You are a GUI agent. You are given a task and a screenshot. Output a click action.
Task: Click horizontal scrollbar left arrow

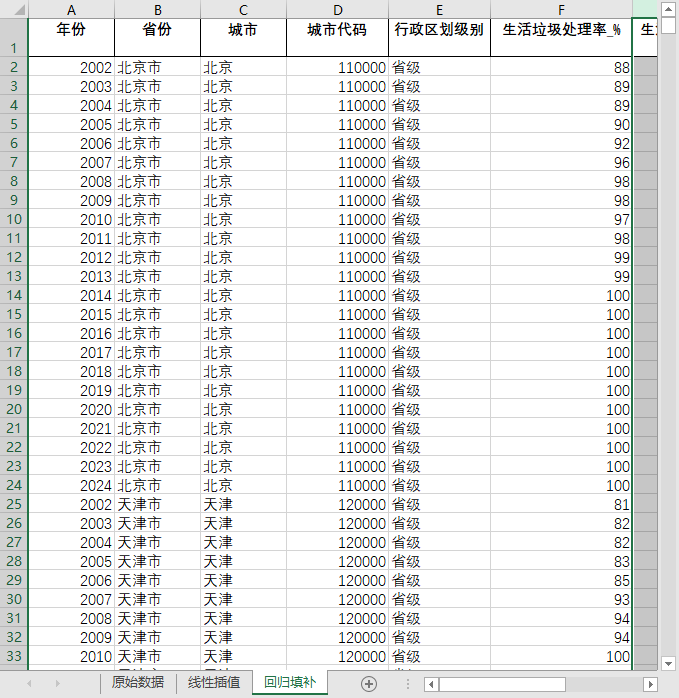pos(431,684)
